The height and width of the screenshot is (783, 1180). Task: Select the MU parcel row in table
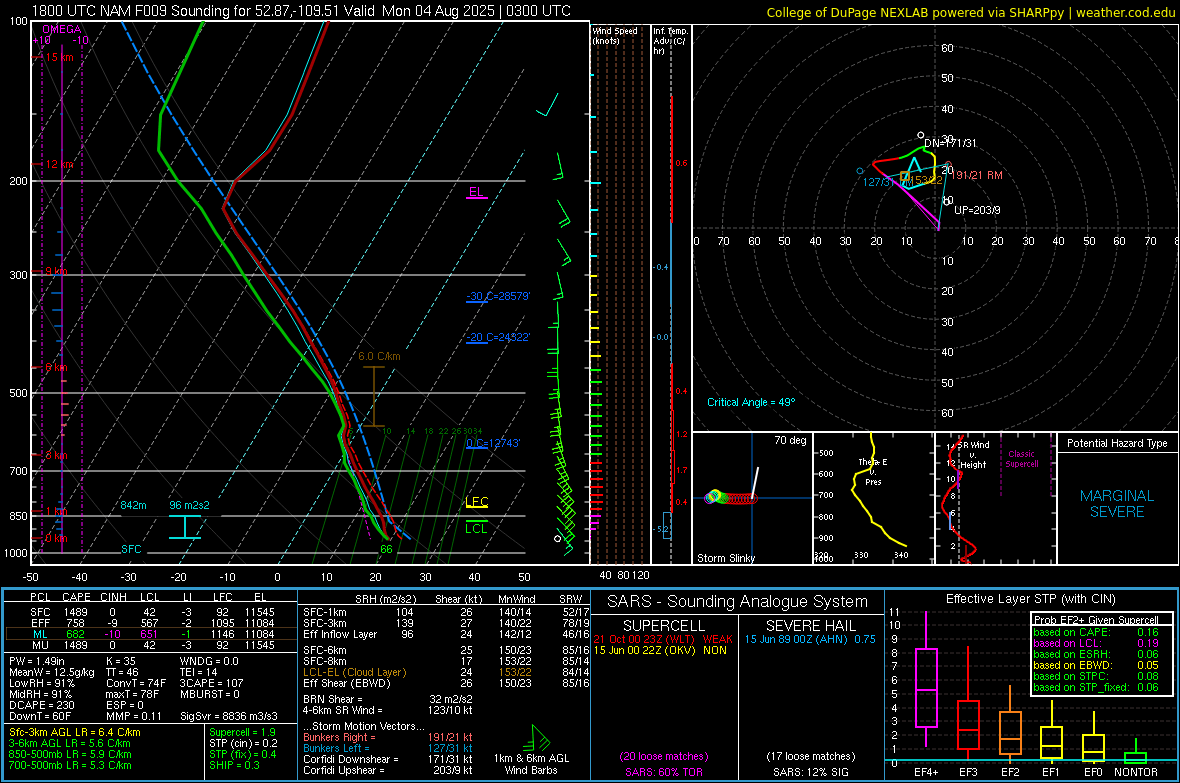(151, 645)
